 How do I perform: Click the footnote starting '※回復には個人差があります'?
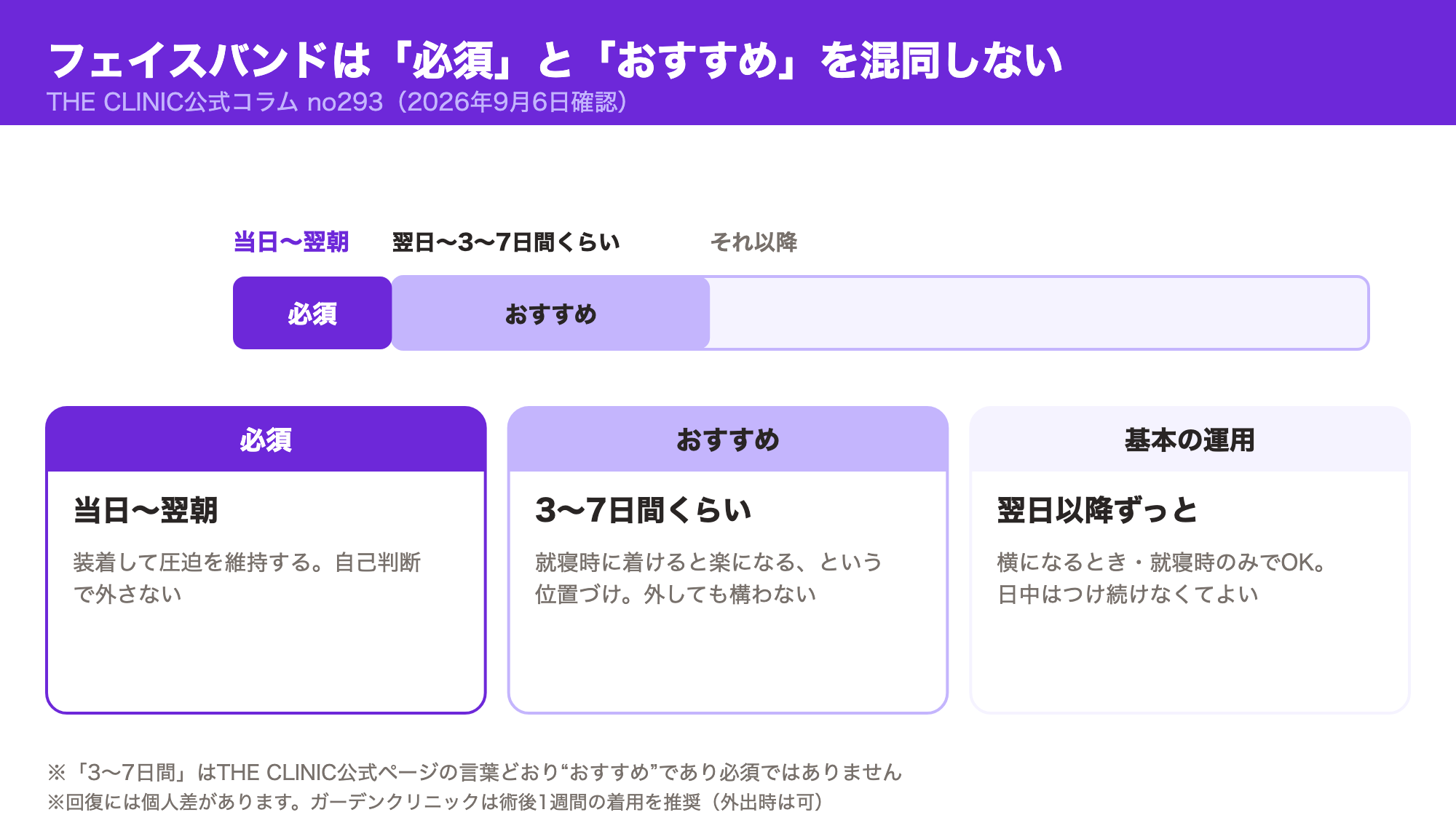pos(435,802)
